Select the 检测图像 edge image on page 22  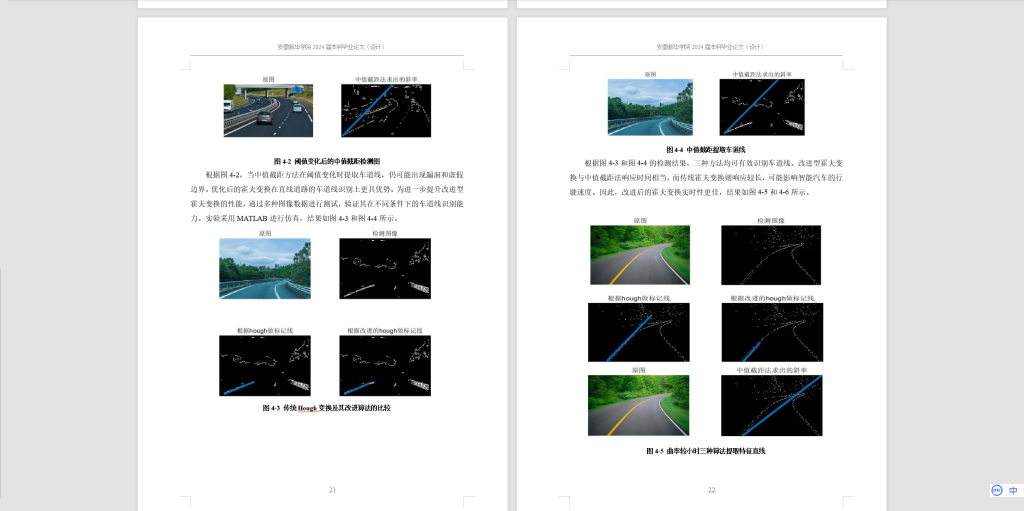771,255
